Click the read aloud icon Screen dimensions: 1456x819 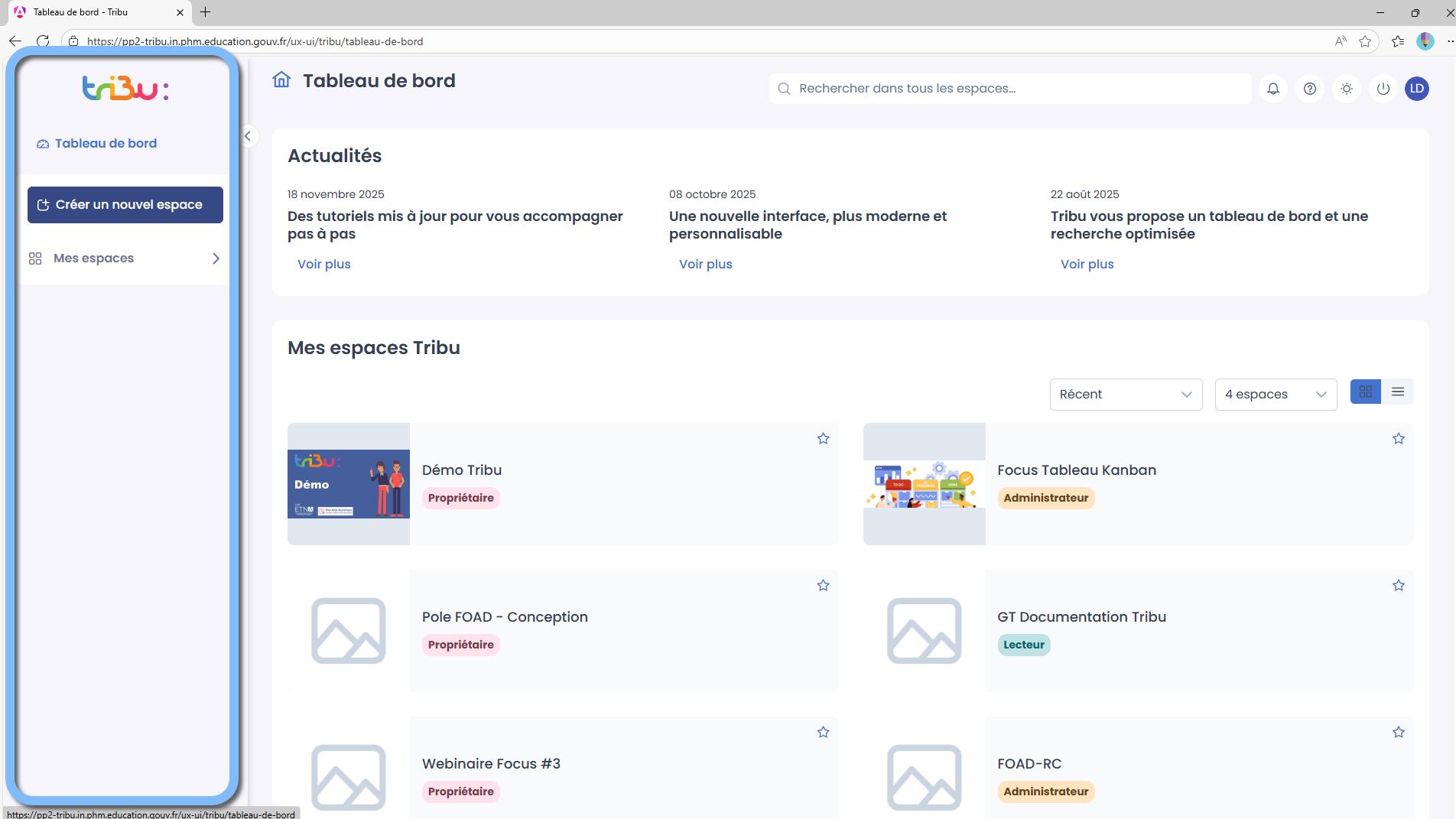pos(1341,41)
